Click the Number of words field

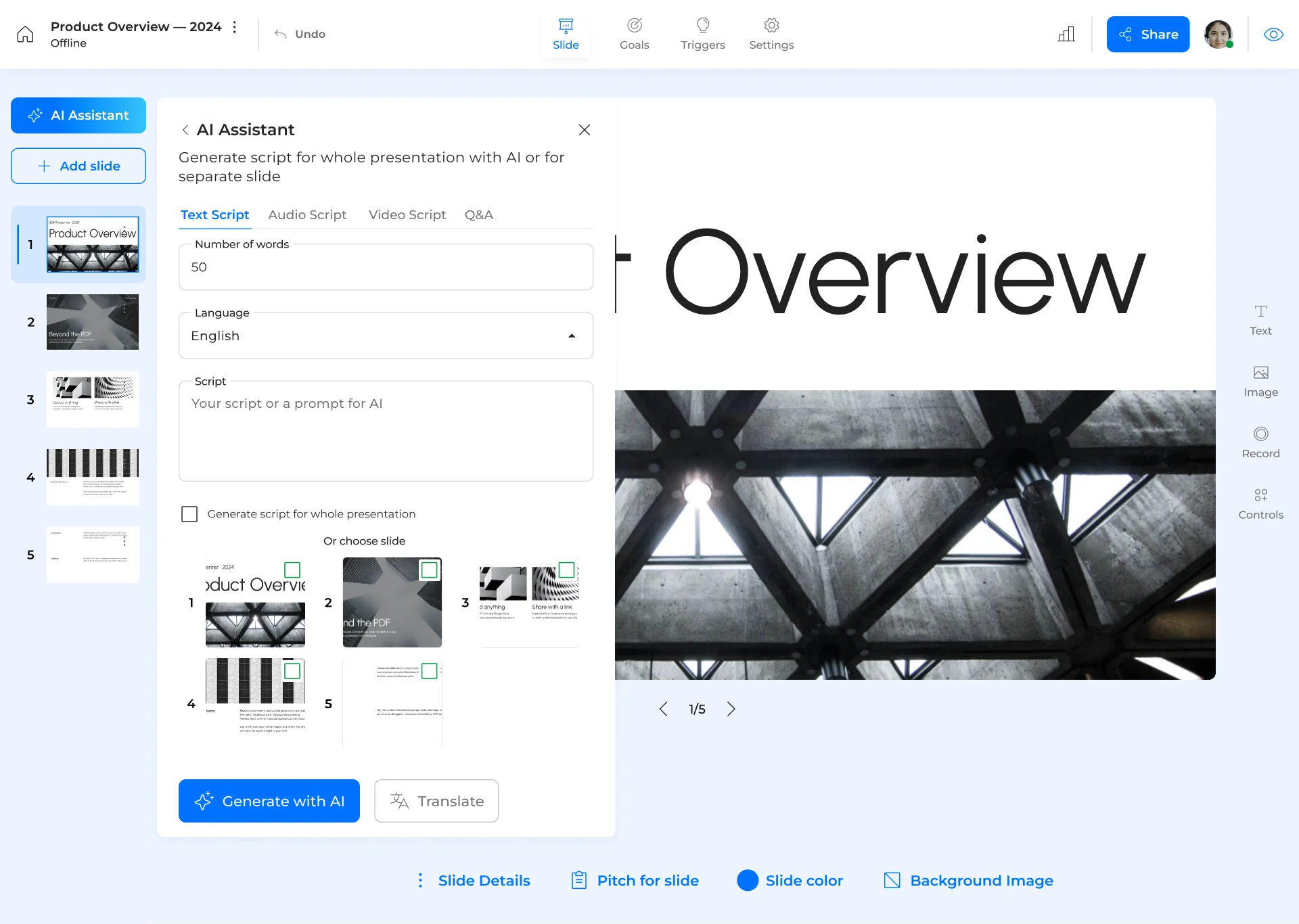pos(386,267)
